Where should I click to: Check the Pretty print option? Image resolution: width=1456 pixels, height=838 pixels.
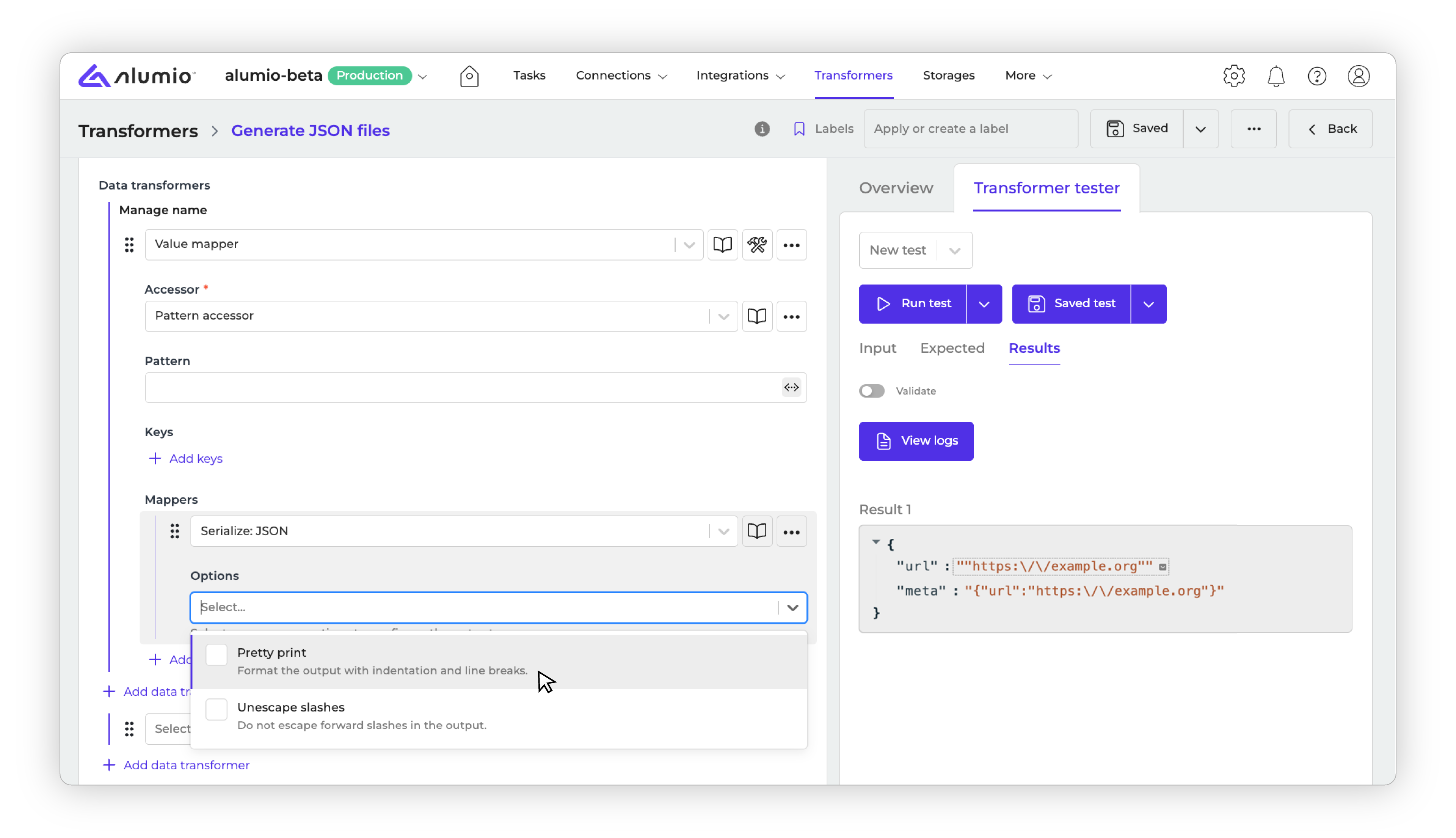pos(216,655)
